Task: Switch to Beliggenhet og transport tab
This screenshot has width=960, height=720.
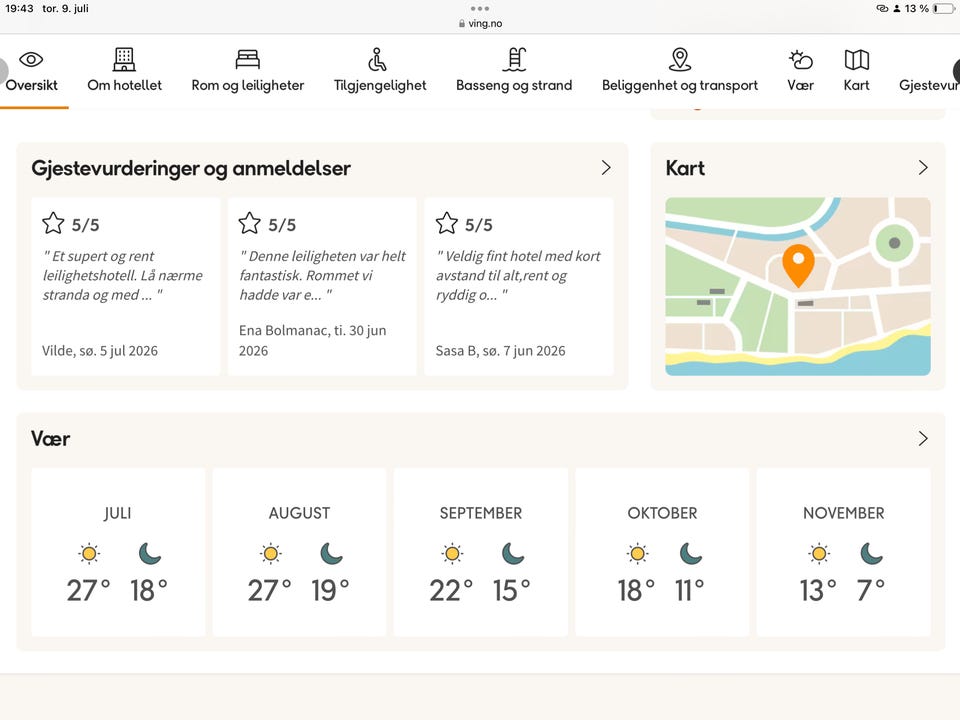Action: [x=680, y=72]
